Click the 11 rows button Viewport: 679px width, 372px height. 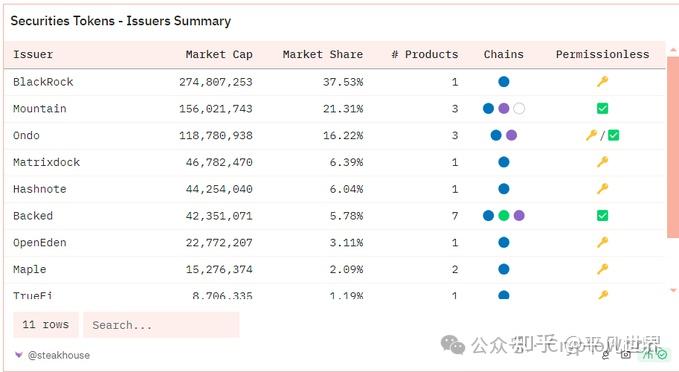[46, 325]
